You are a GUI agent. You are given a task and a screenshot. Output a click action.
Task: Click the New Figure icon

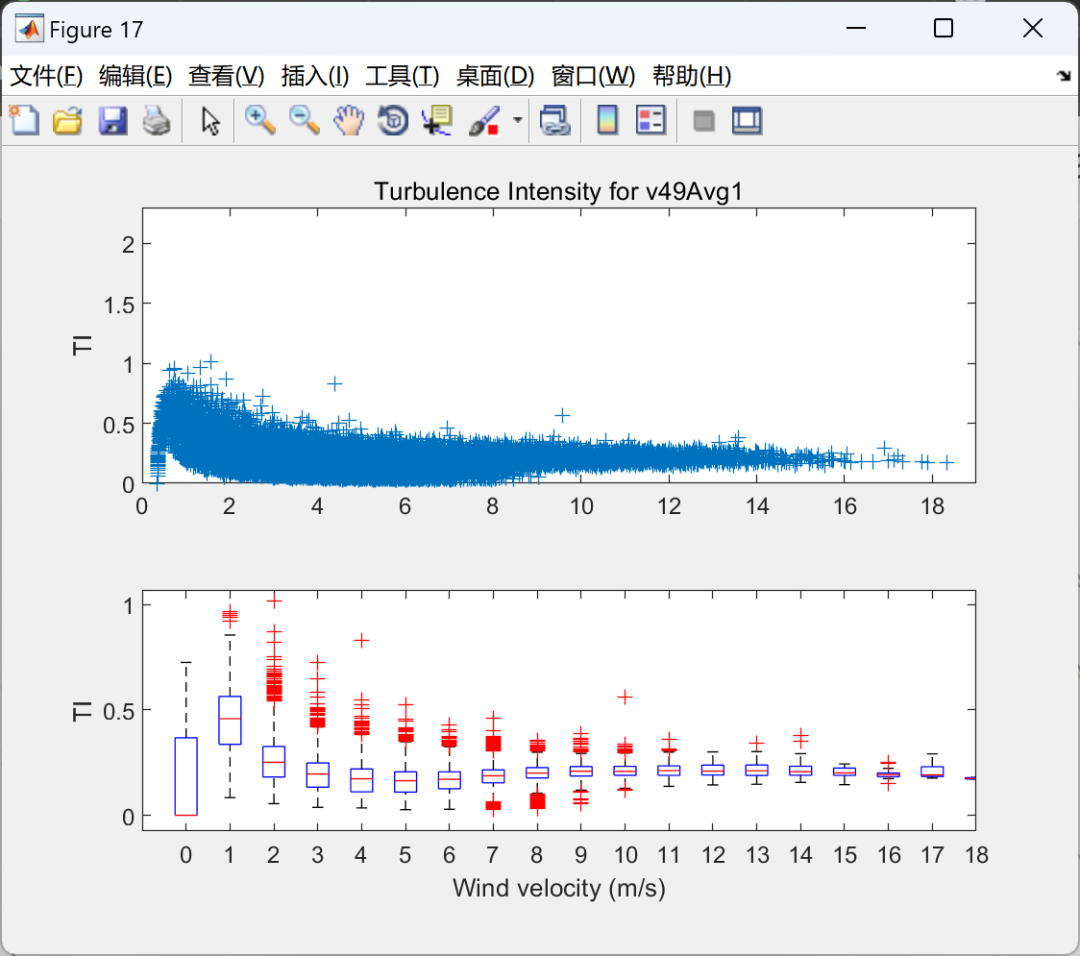pyautogui.click(x=24, y=121)
